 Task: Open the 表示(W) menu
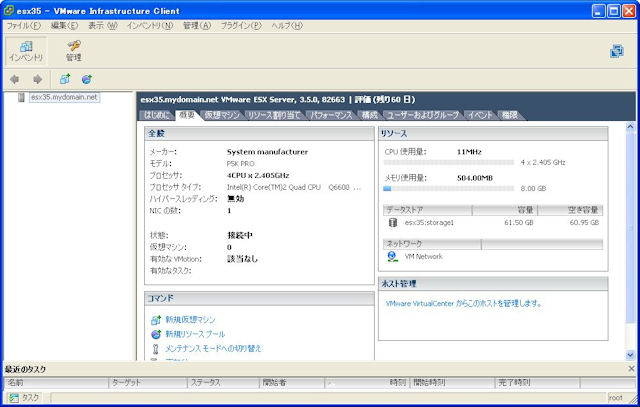103,25
